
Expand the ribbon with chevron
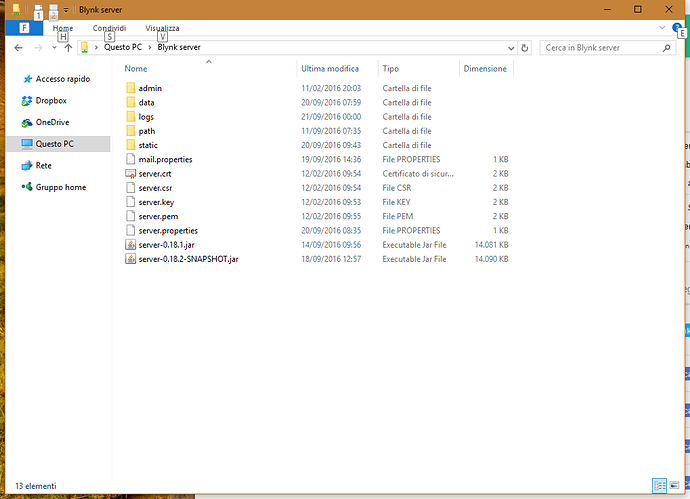click(662, 27)
